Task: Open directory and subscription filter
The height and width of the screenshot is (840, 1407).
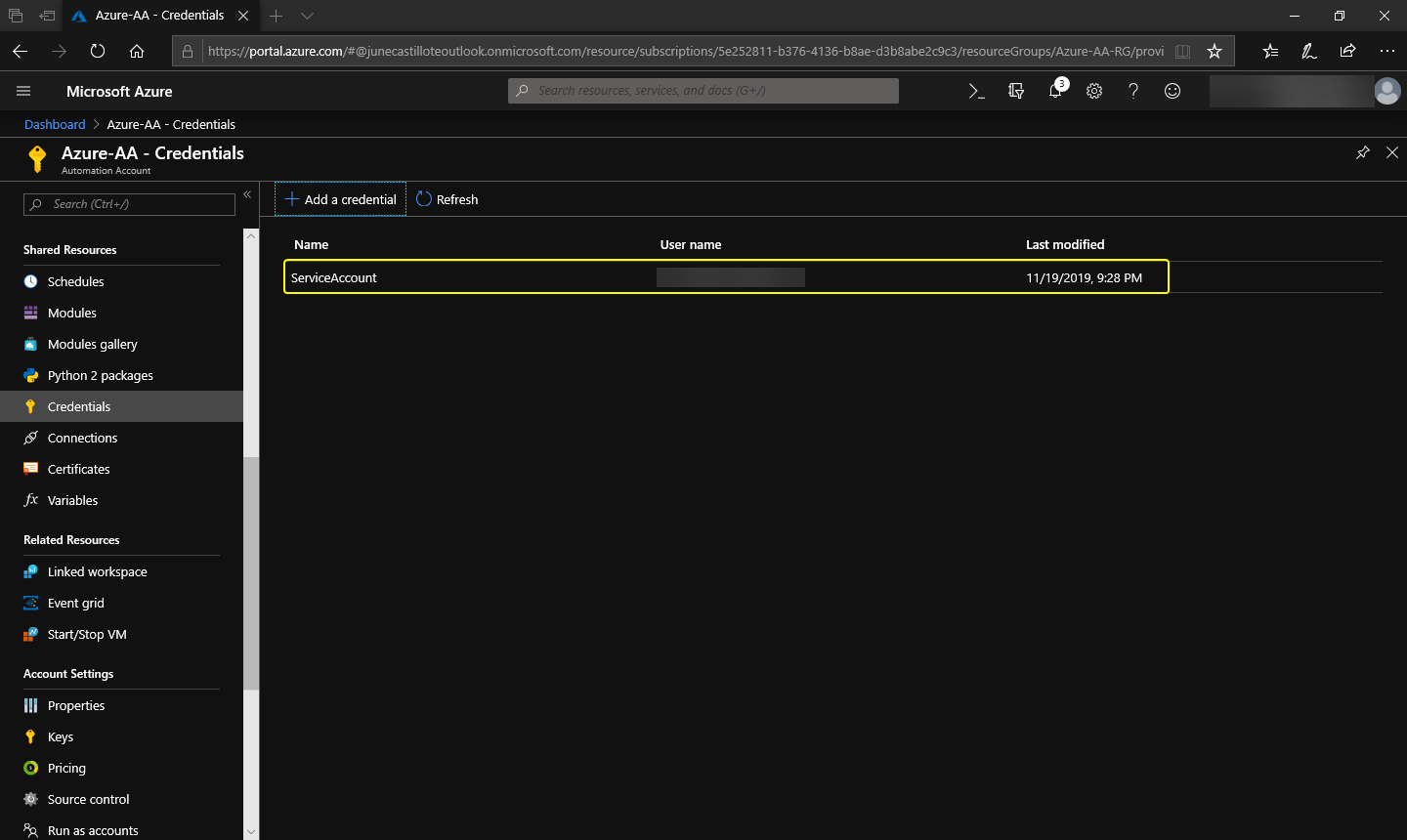Action: click(x=1016, y=91)
